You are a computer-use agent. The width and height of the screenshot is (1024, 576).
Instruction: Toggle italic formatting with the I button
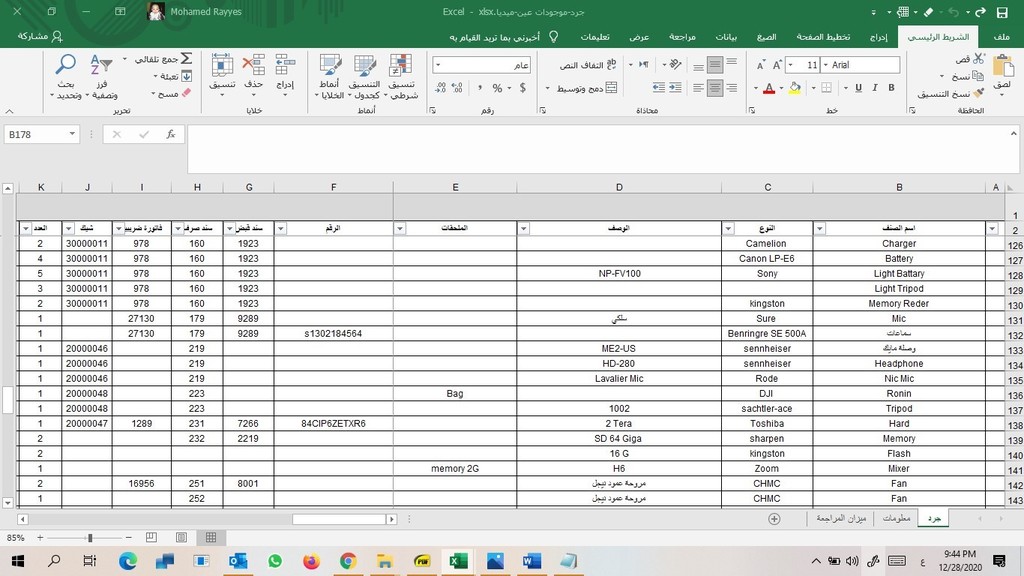click(875, 88)
